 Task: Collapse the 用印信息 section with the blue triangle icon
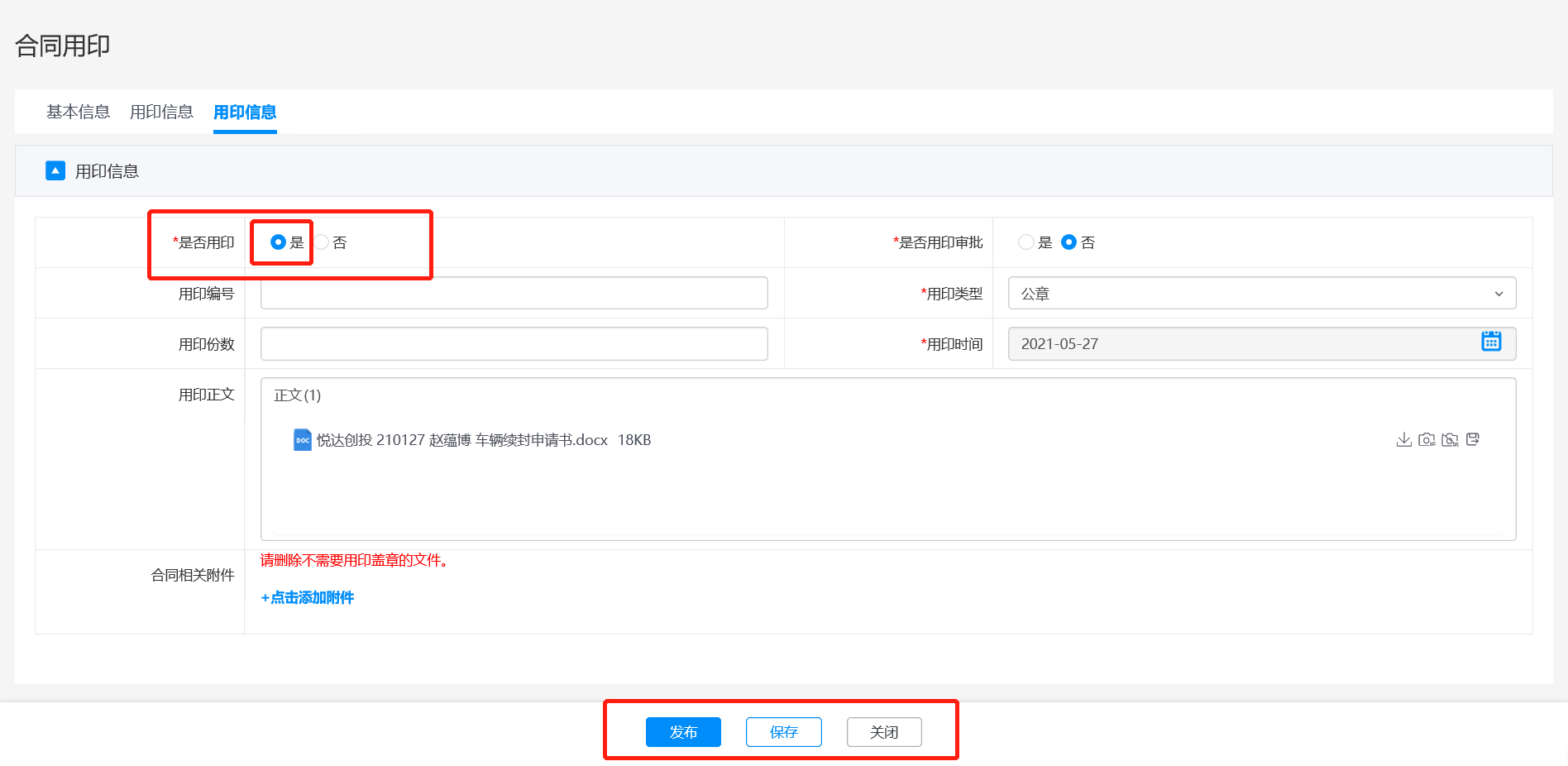click(55, 171)
